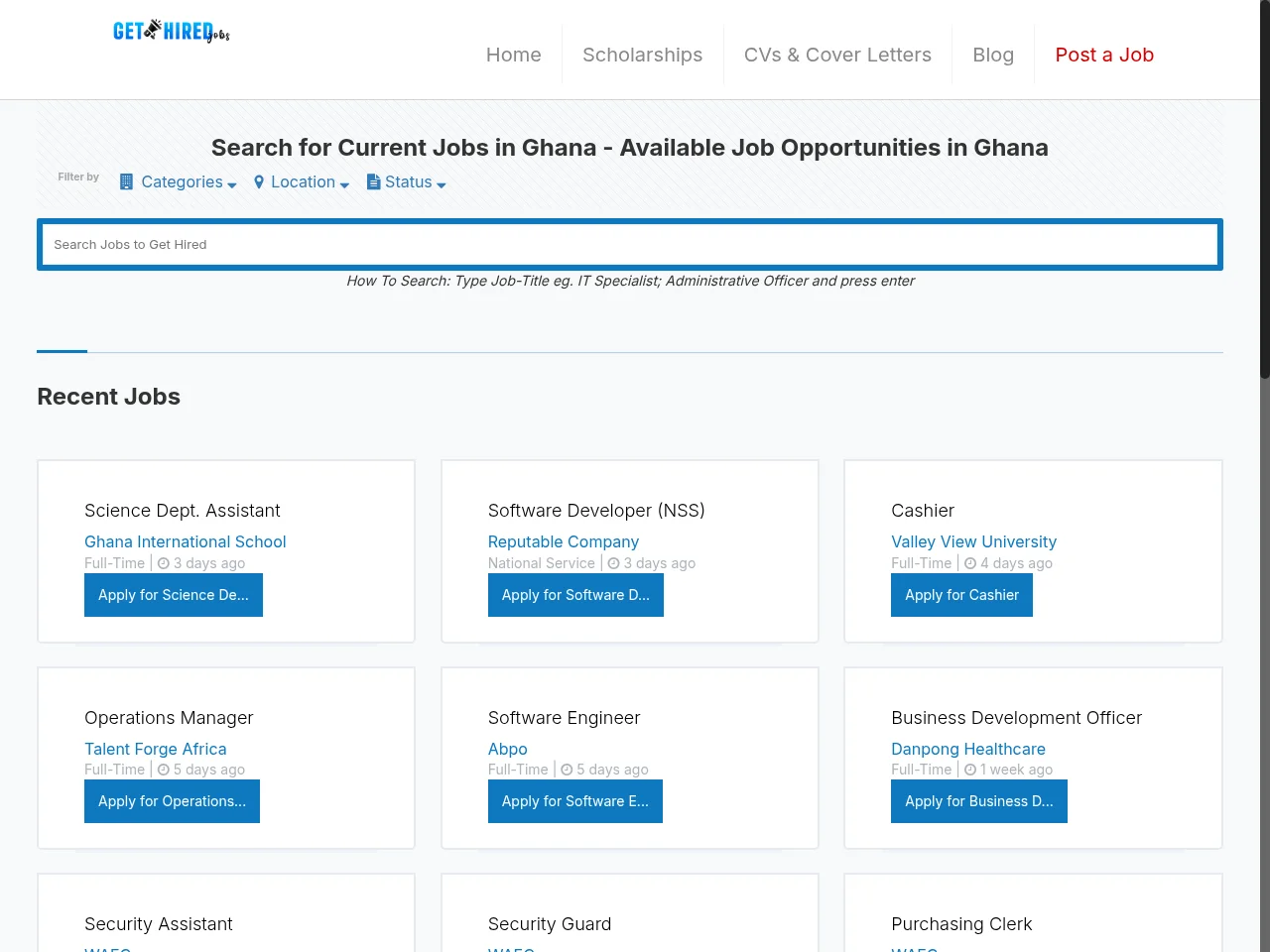Image resolution: width=1270 pixels, height=952 pixels.
Task: Click the Categories building icon
Action: (x=126, y=182)
